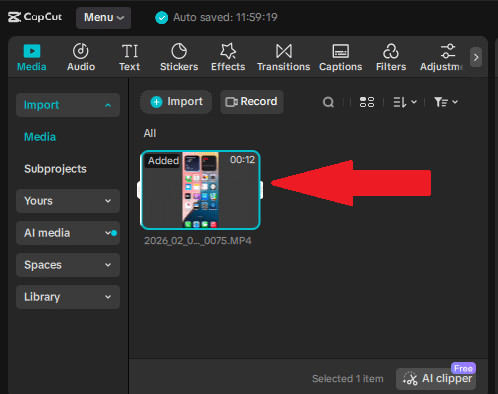Launch the AI clipper tool
The width and height of the screenshot is (498, 394).
tap(436, 379)
